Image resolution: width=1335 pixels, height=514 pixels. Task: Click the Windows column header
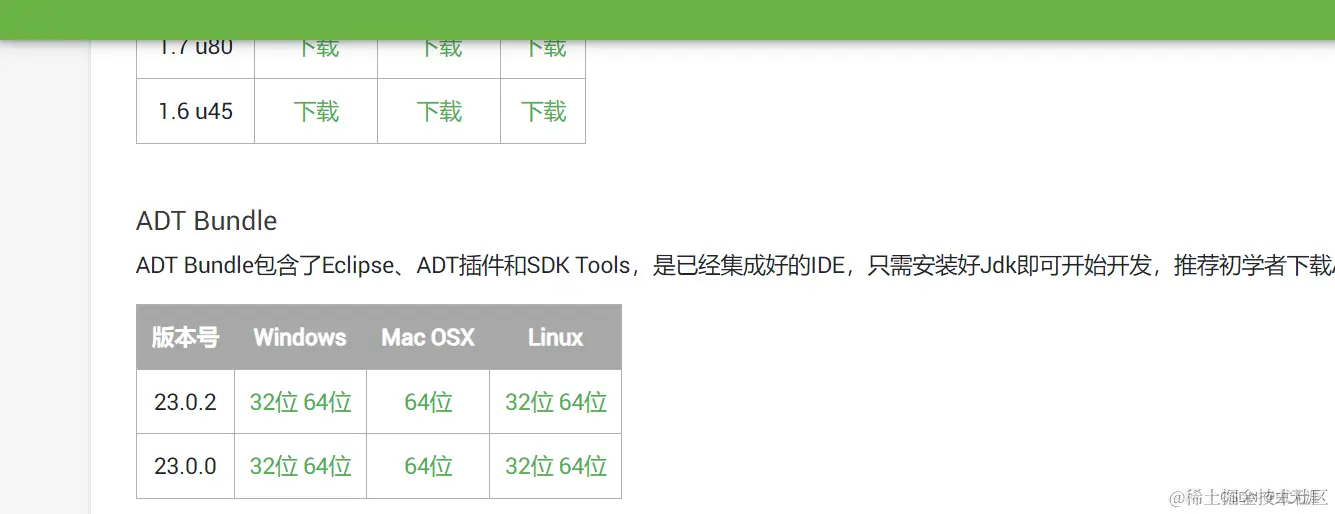pyautogui.click(x=300, y=337)
